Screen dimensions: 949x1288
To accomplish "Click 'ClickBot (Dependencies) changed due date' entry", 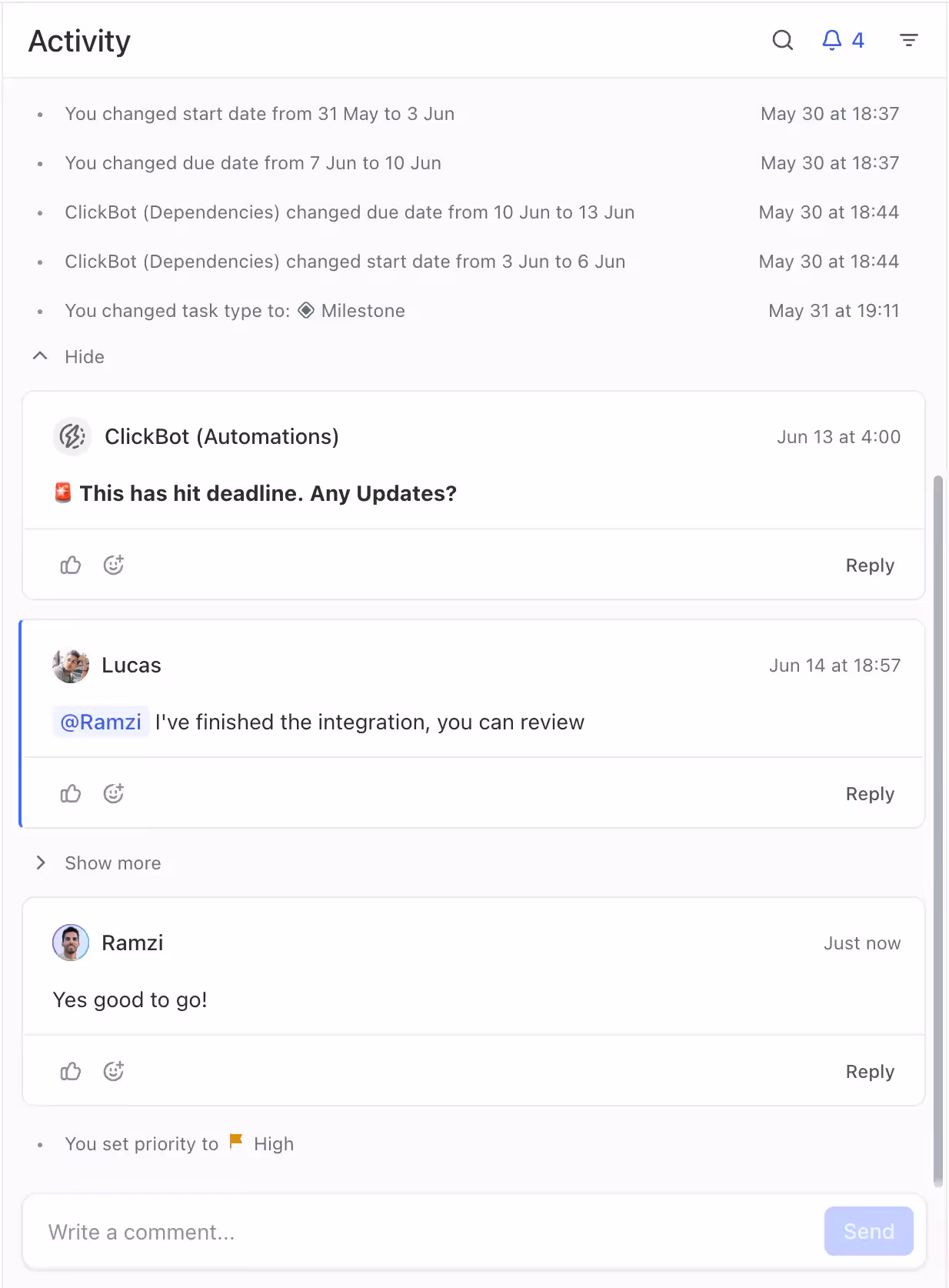I will tap(350, 212).
